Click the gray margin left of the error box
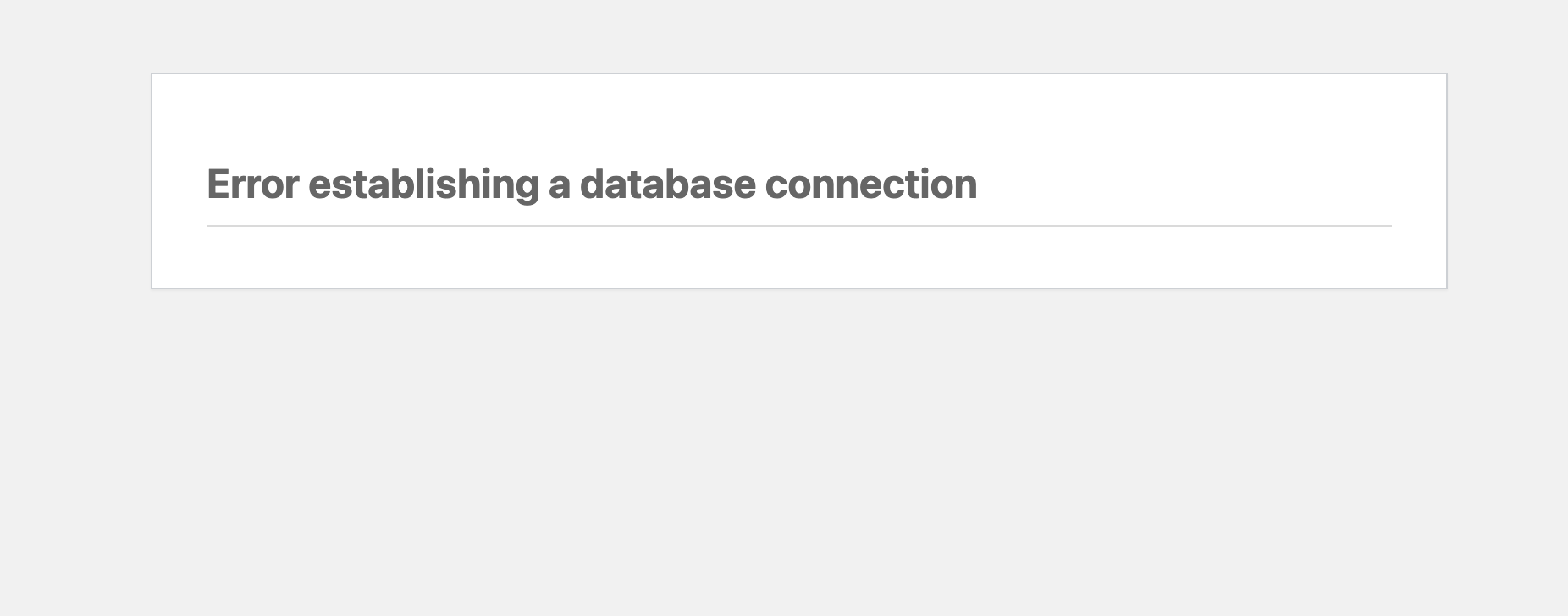Image resolution: width=1568 pixels, height=616 pixels. pyautogui.click(x=75, y=181)
